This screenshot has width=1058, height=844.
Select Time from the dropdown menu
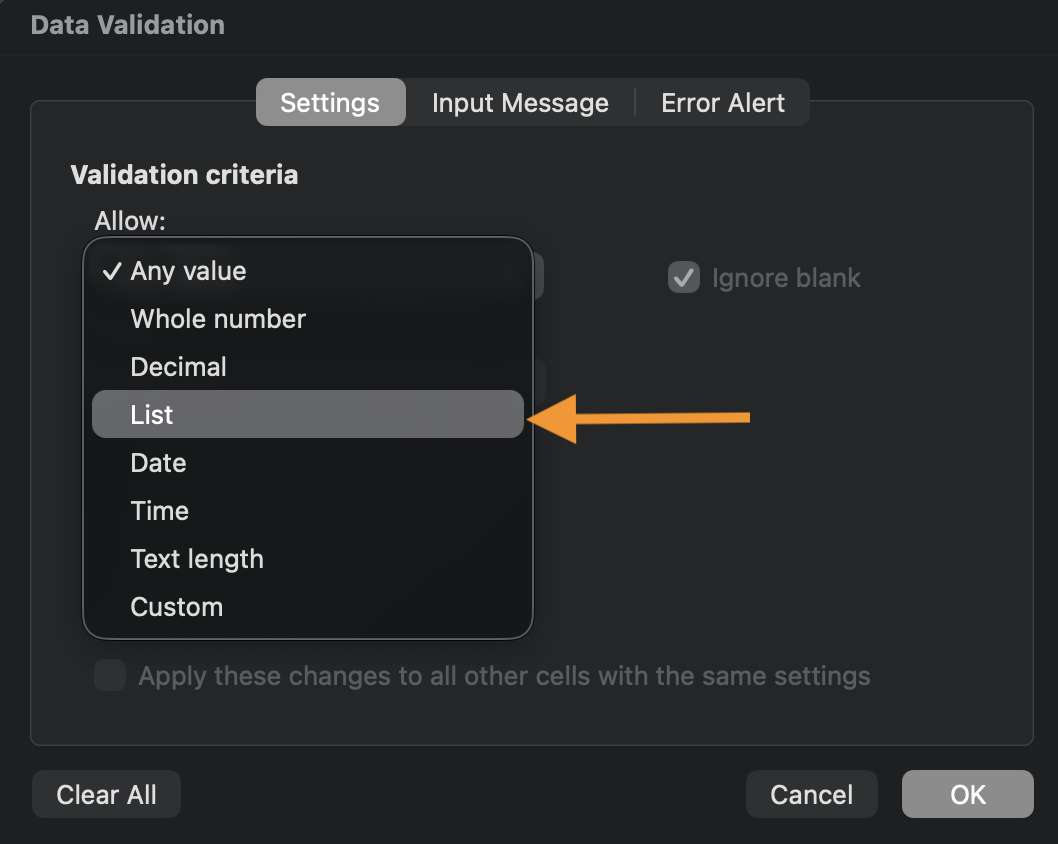tap(160, 511)
